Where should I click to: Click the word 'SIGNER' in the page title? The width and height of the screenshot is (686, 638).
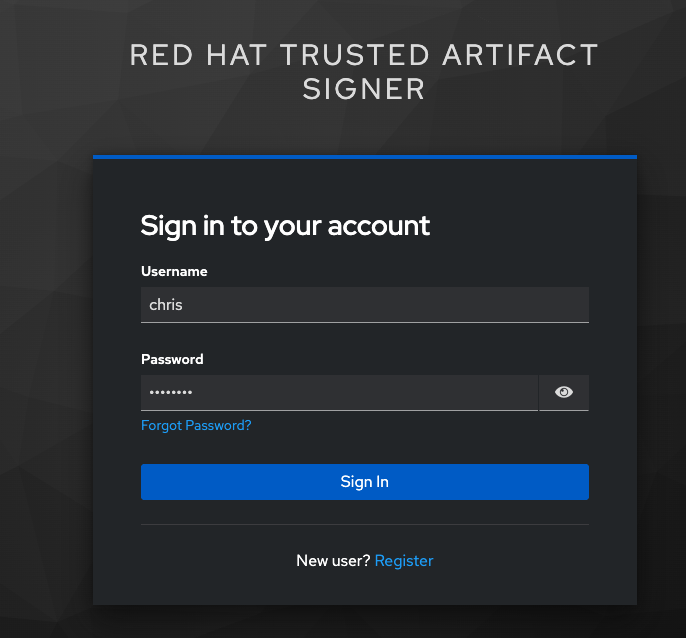tap(364, 88)
